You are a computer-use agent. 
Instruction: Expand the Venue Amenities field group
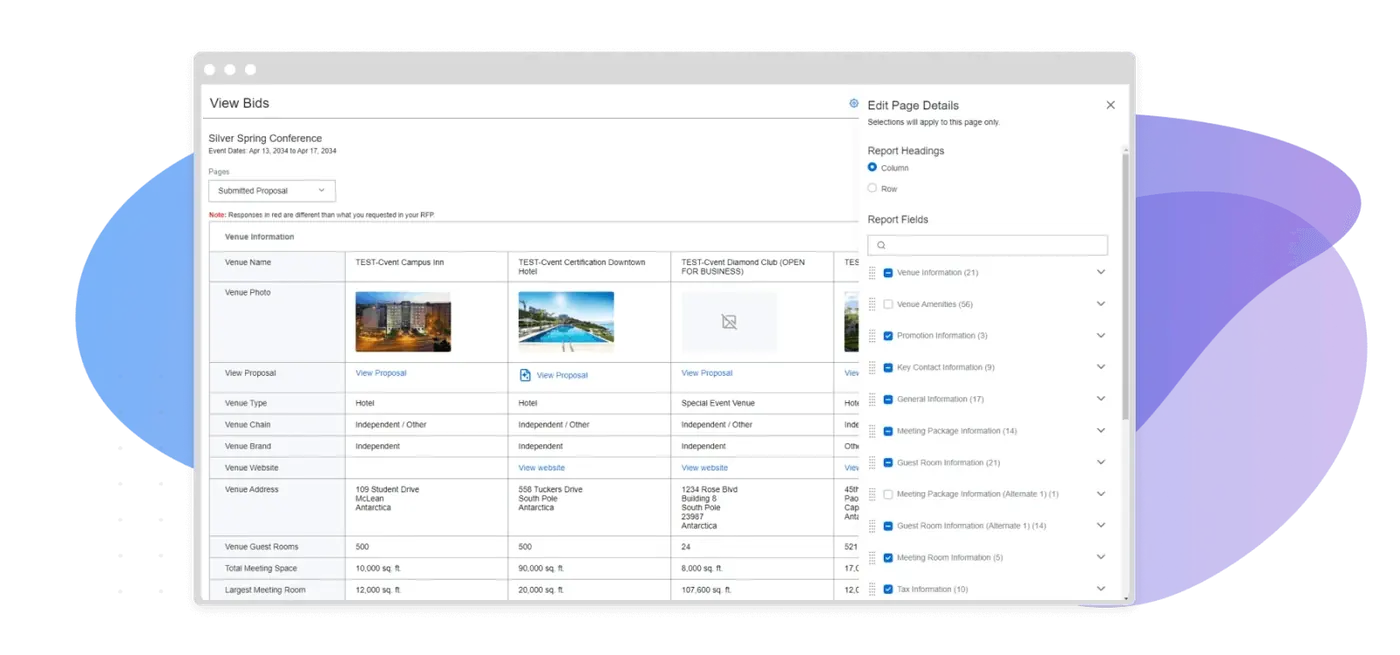1101,304
